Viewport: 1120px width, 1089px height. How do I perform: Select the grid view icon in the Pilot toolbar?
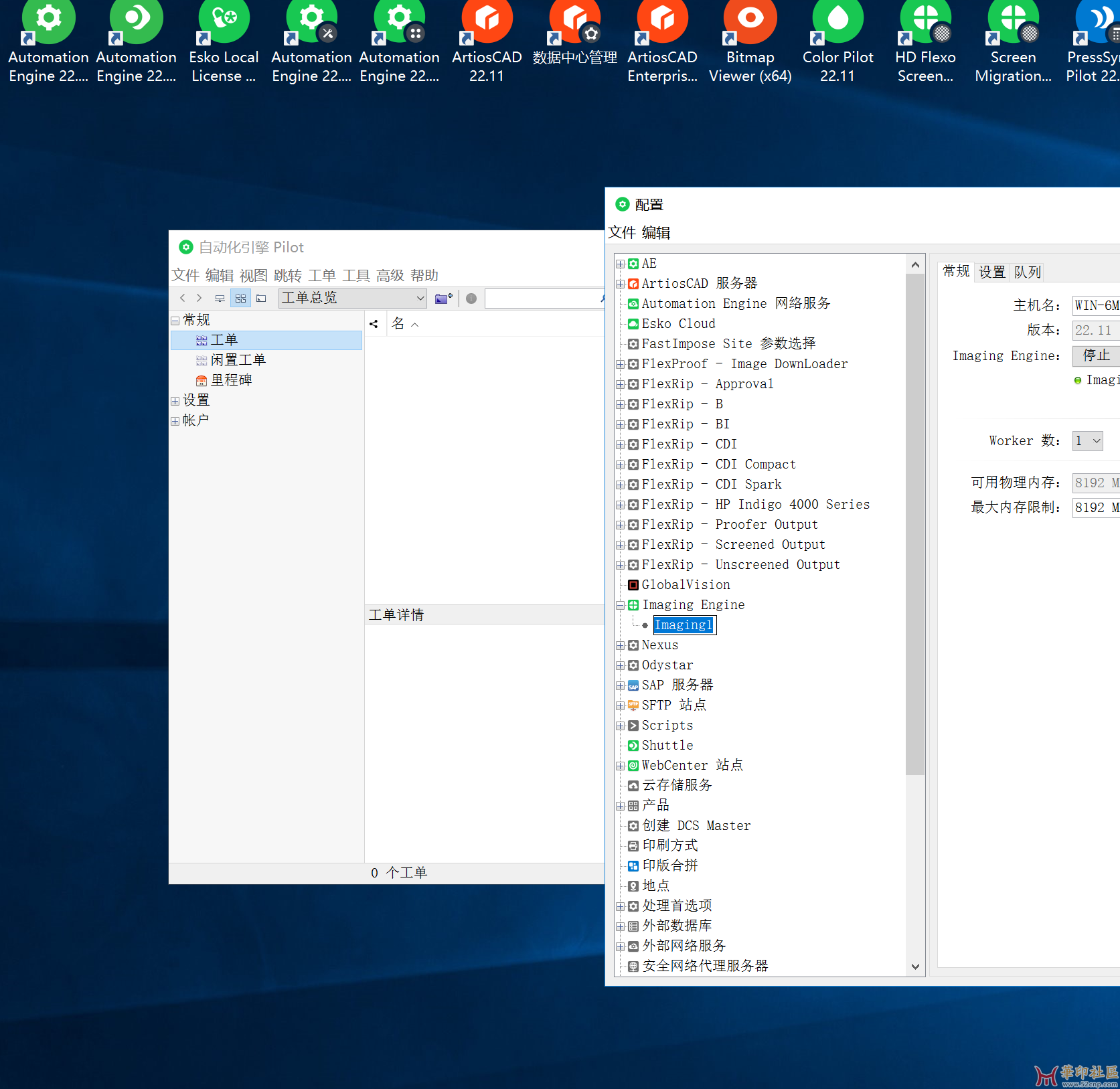240,299
